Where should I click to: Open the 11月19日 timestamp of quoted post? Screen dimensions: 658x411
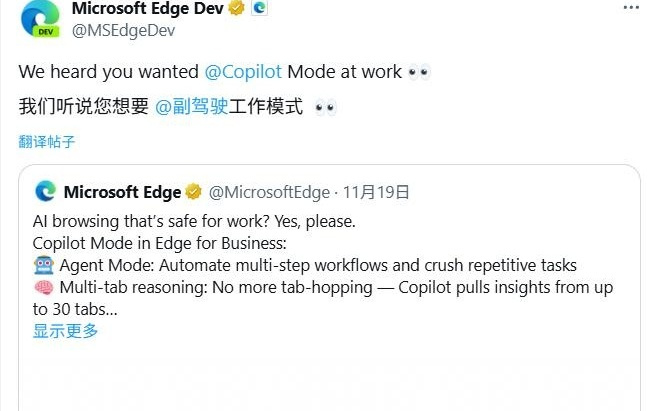pos(376,192)
